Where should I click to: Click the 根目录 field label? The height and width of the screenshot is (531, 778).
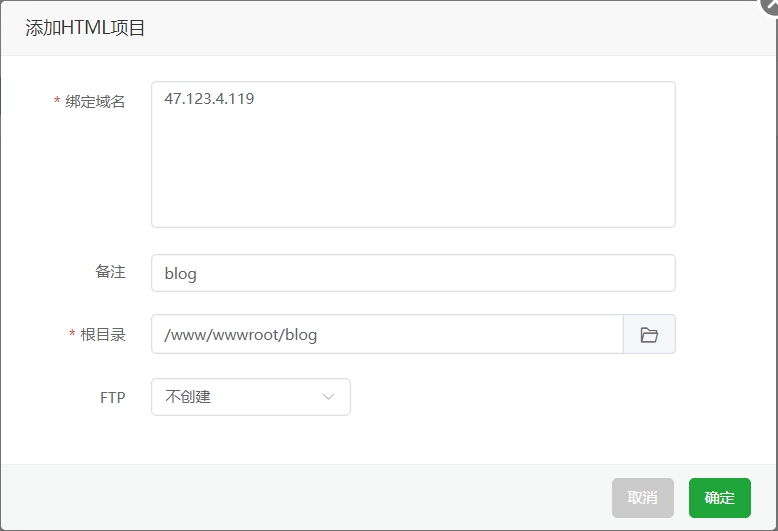point(103,335)
